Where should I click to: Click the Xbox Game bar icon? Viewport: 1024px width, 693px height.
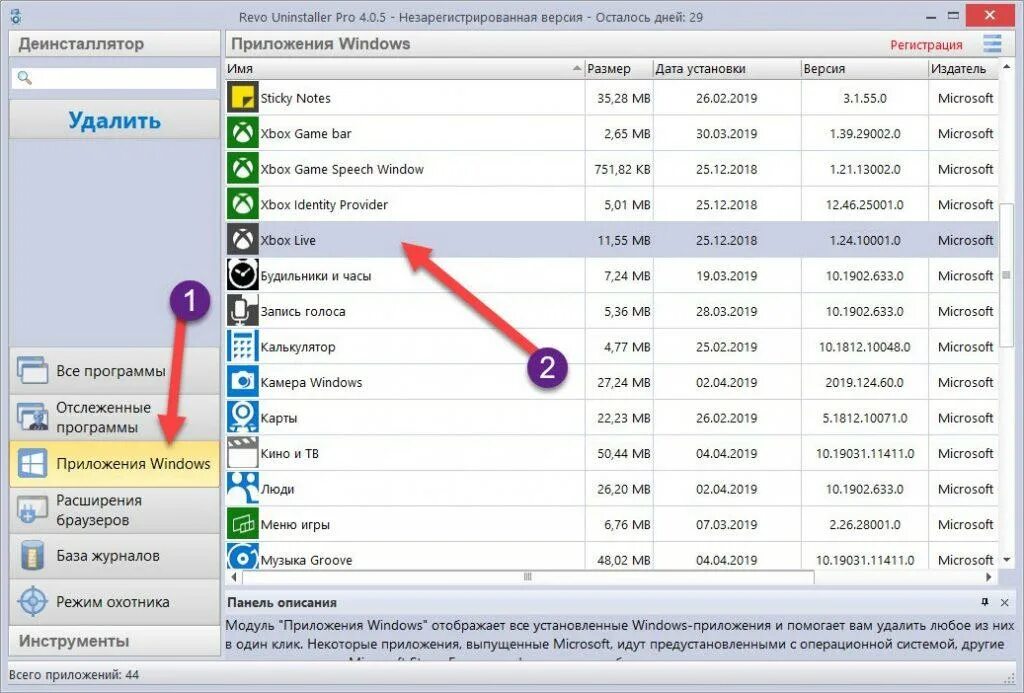242,133
